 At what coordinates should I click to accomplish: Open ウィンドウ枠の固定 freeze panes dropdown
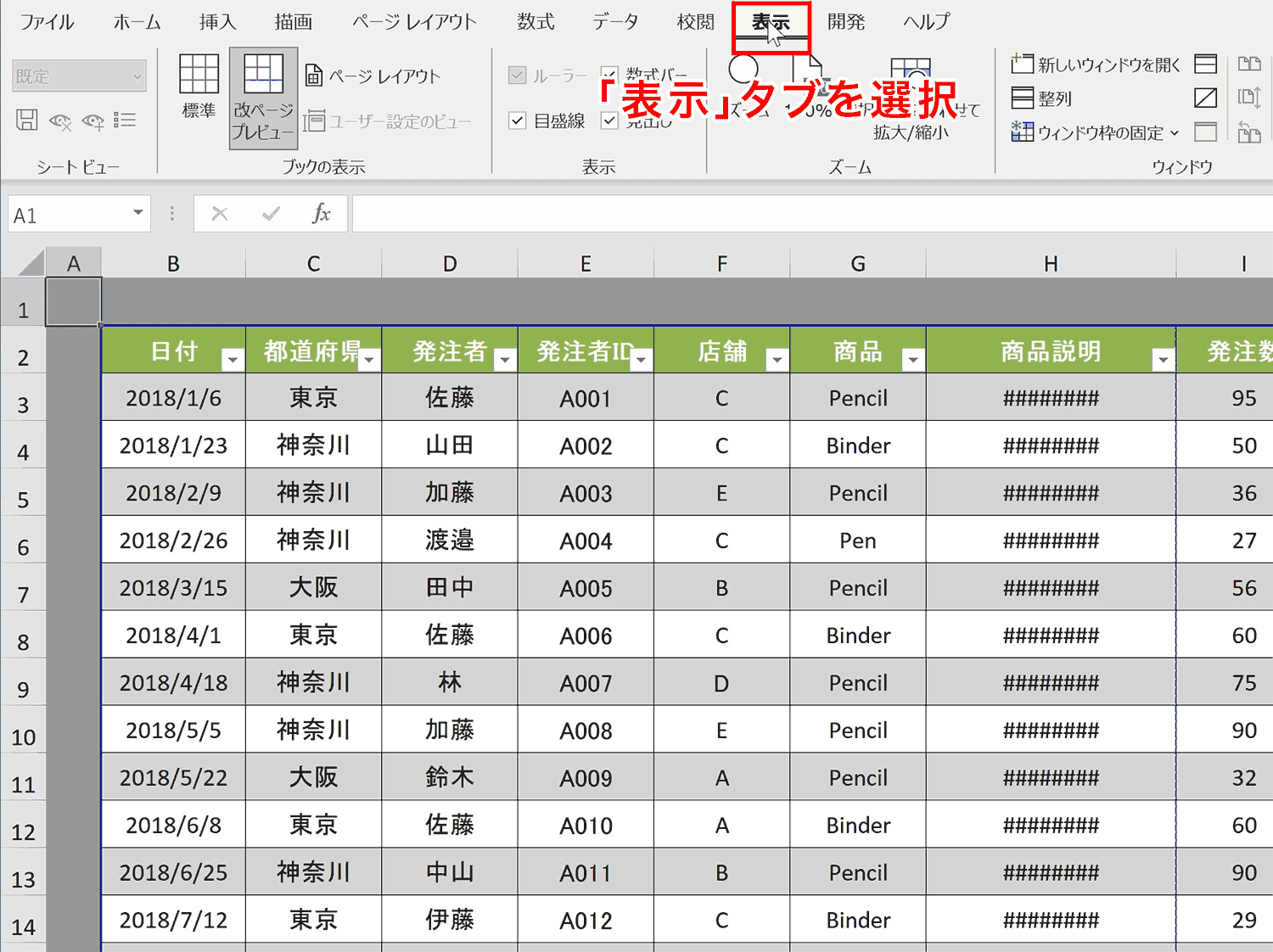pos(1095,132)
